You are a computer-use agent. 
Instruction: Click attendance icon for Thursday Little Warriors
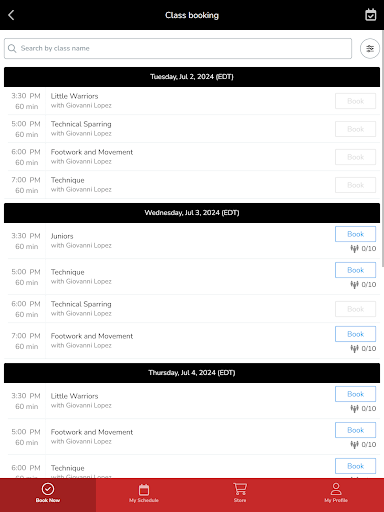coord(354,408)
